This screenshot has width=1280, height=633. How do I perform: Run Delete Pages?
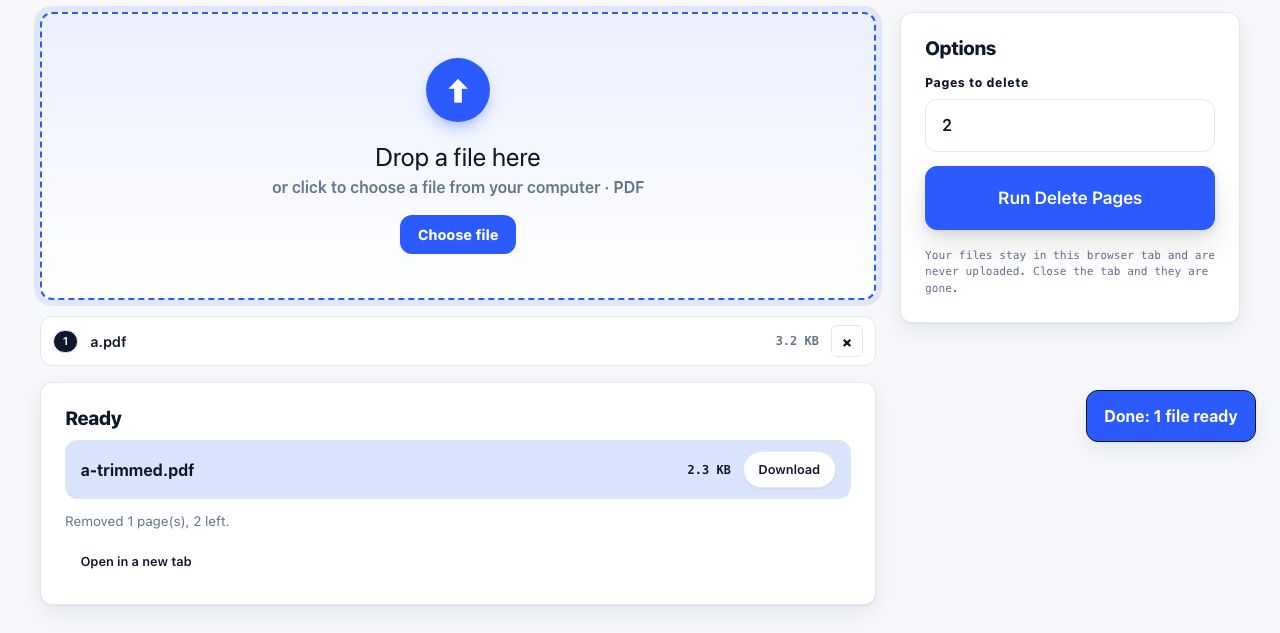click(1070, 198)
